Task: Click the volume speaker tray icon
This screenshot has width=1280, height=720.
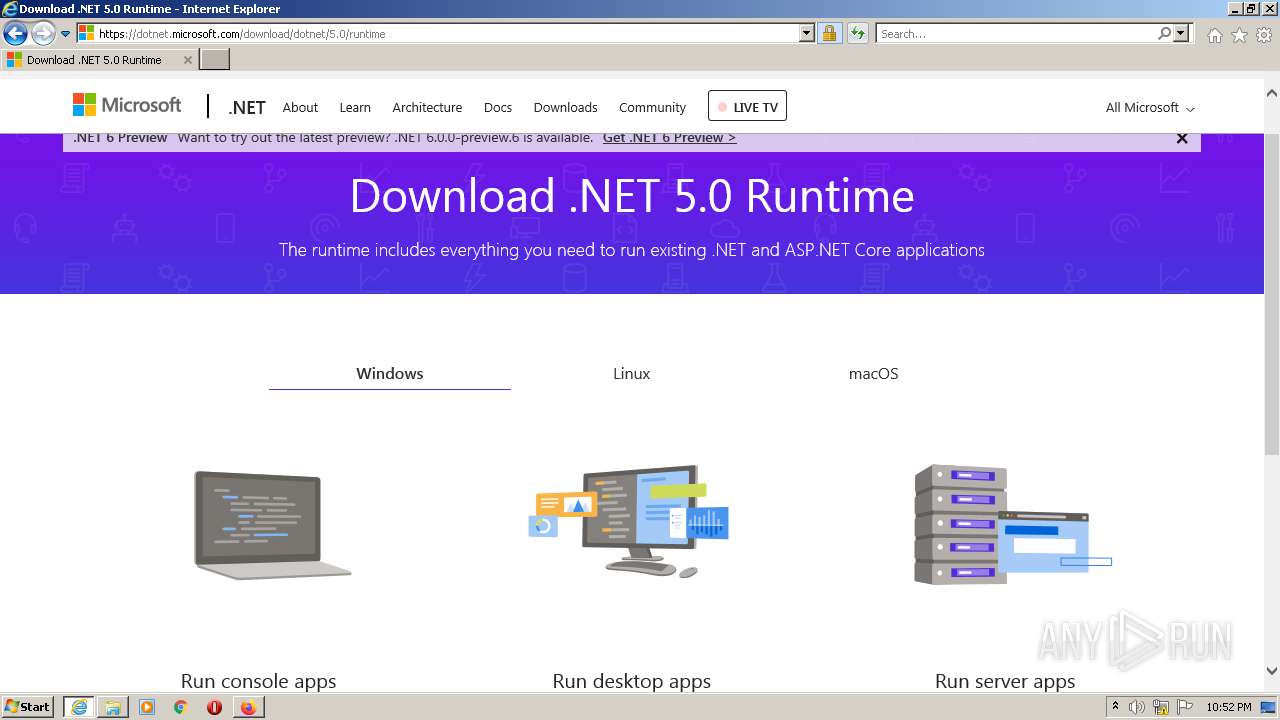Action: point(1137,707)
